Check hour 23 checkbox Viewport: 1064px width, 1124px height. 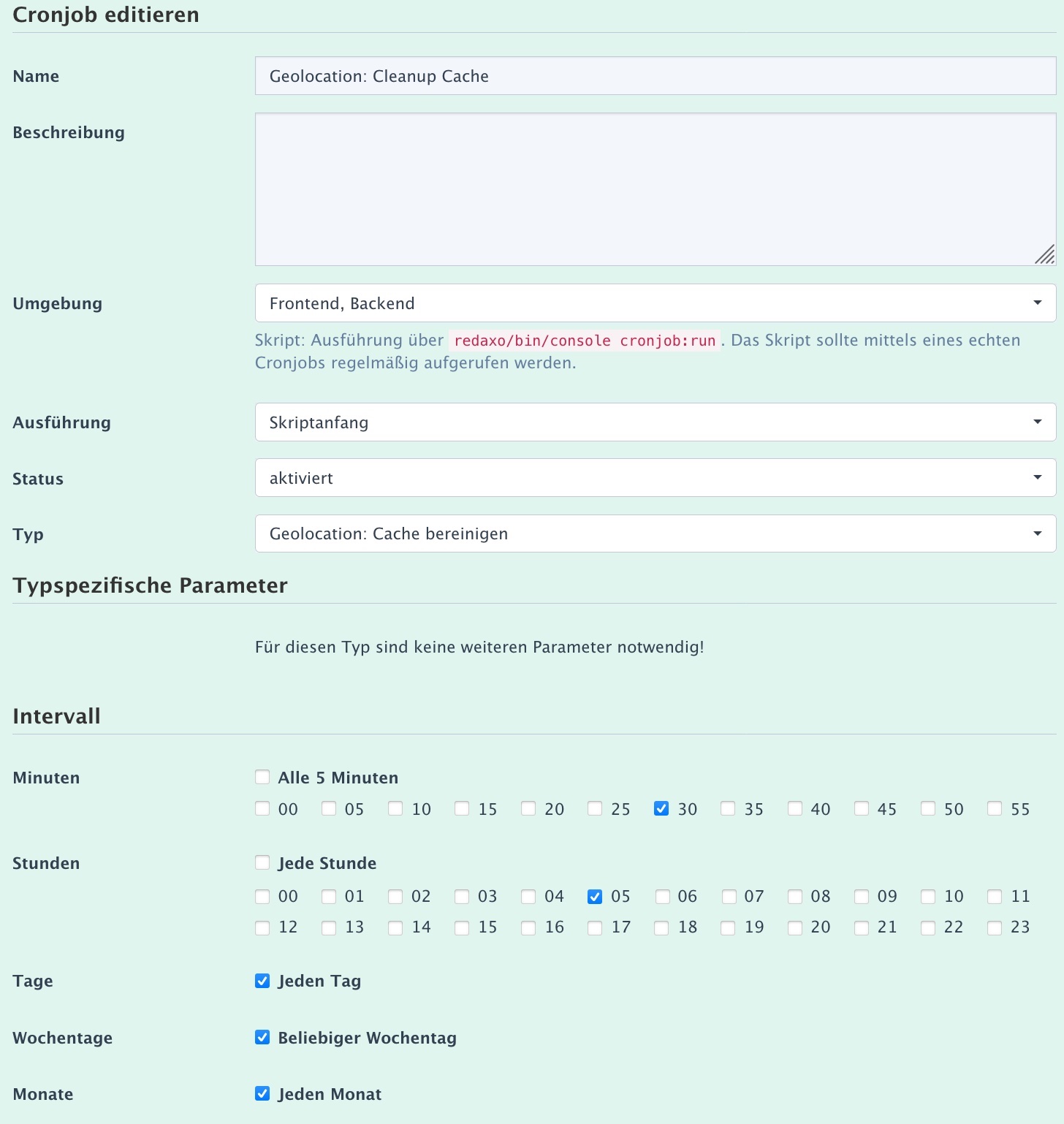pyautogui.click(x=995, y=927)
